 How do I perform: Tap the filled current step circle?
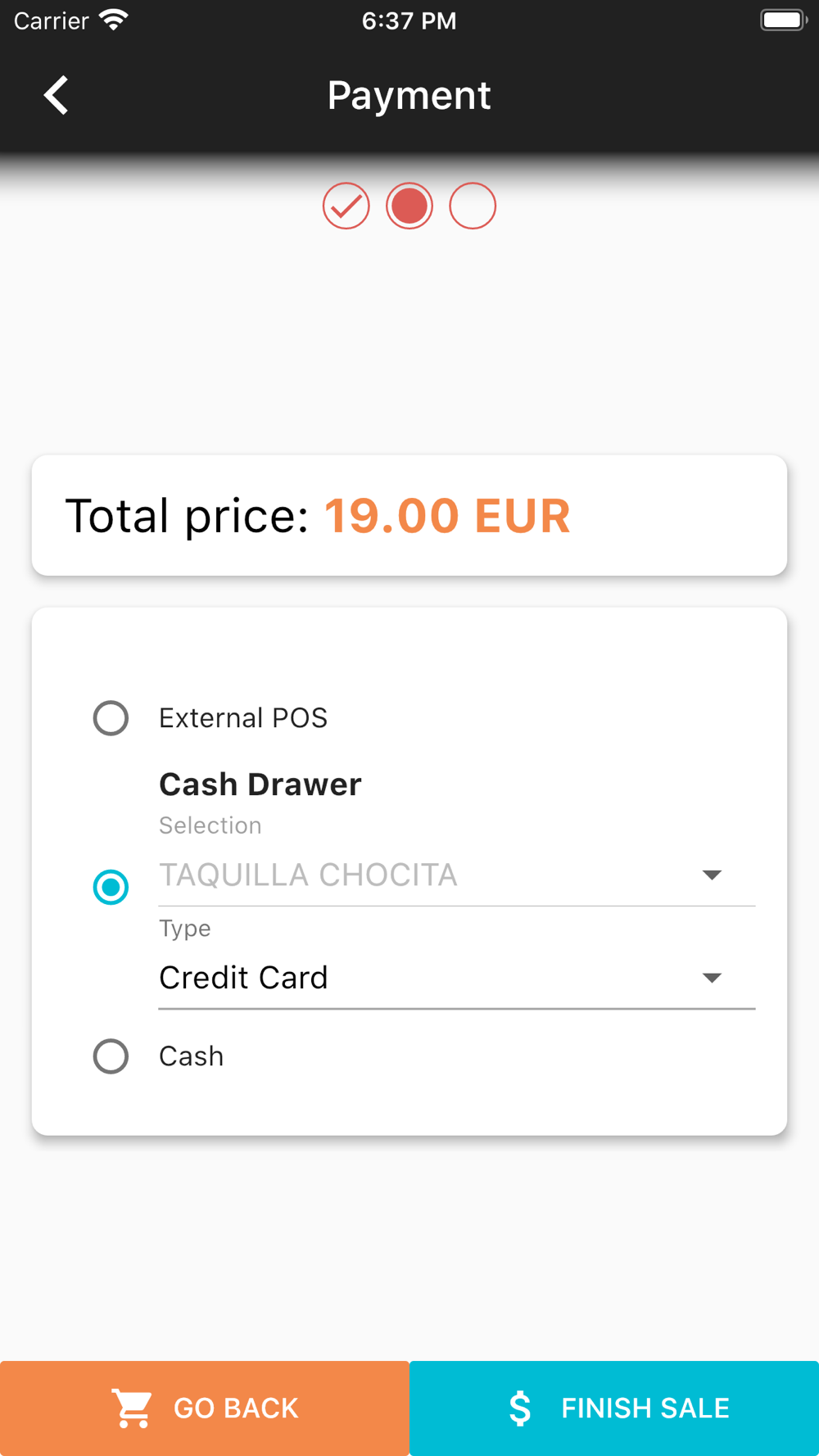pos(409,206)
